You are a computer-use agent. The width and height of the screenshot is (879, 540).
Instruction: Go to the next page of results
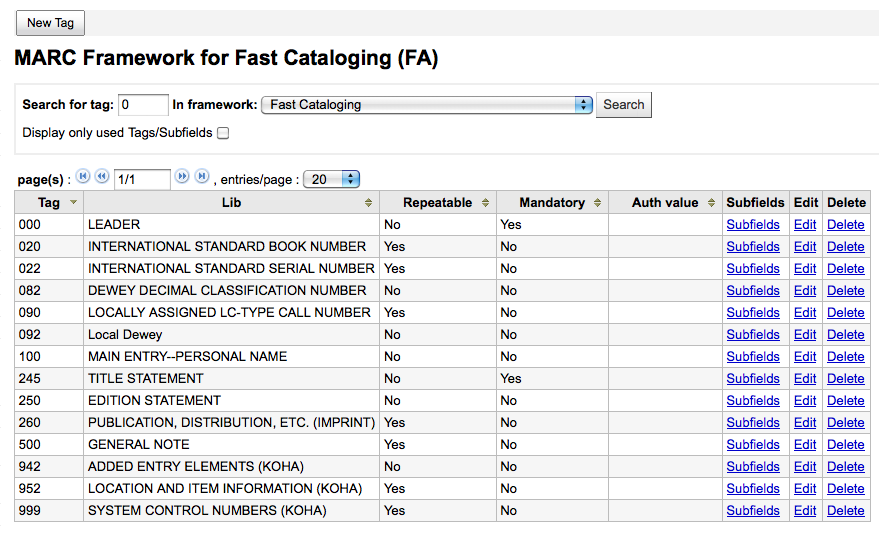coord(182,177)
